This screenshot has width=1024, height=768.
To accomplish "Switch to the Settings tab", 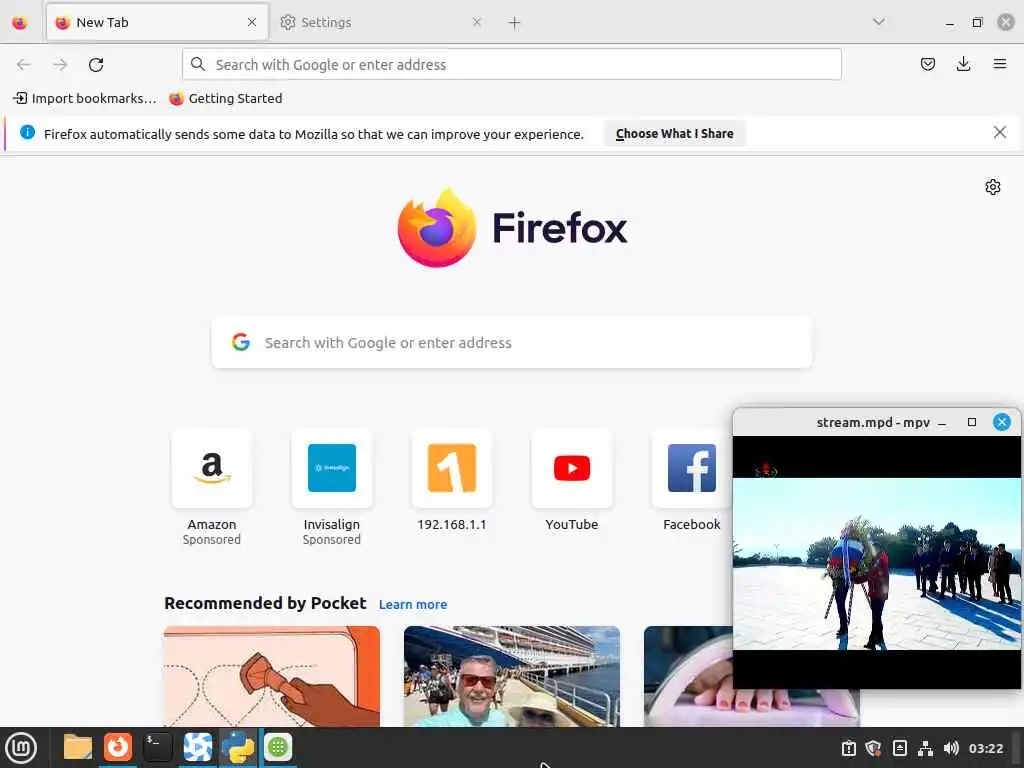I will pos(379,22).
